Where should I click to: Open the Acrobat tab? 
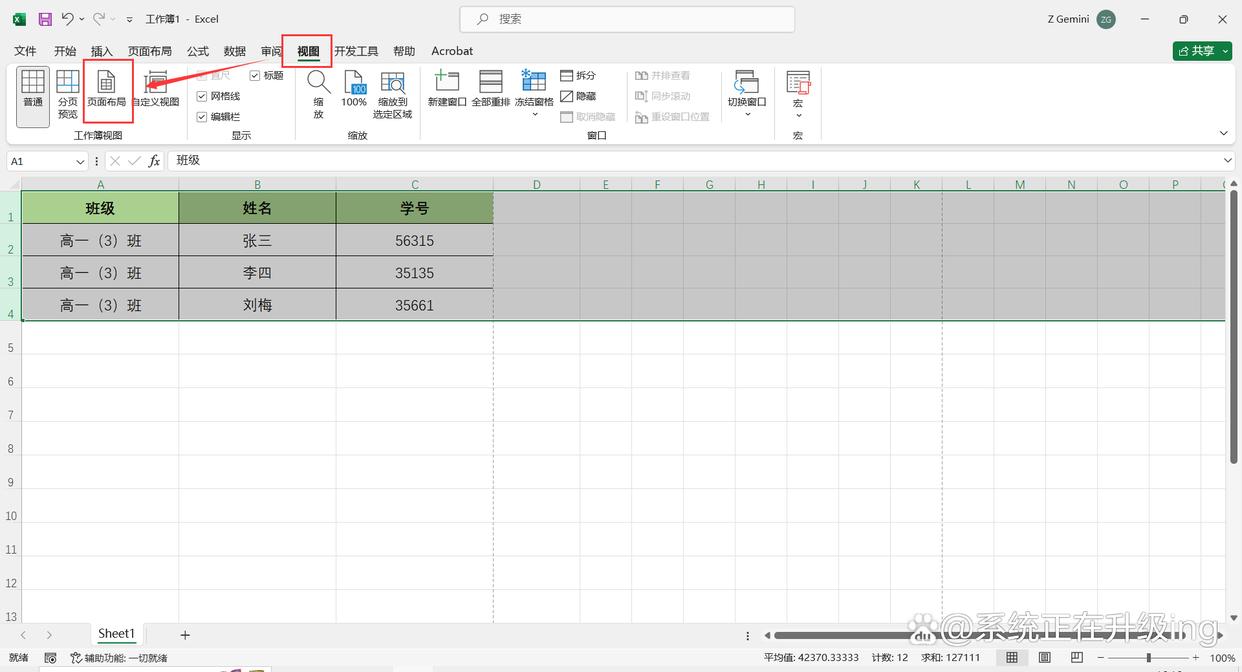(452, 51)
